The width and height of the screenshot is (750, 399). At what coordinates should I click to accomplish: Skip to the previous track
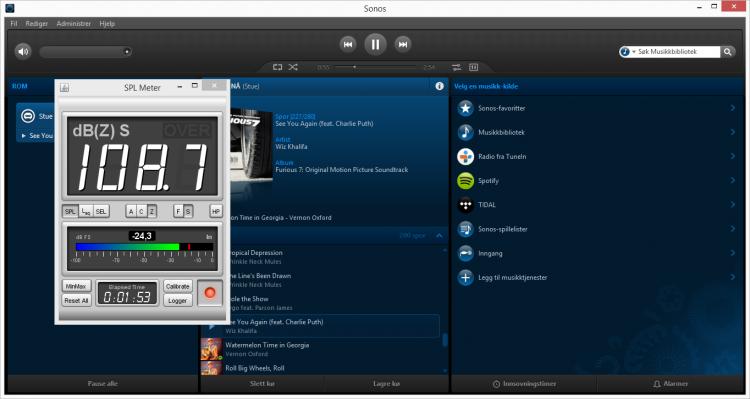point(348,44)
